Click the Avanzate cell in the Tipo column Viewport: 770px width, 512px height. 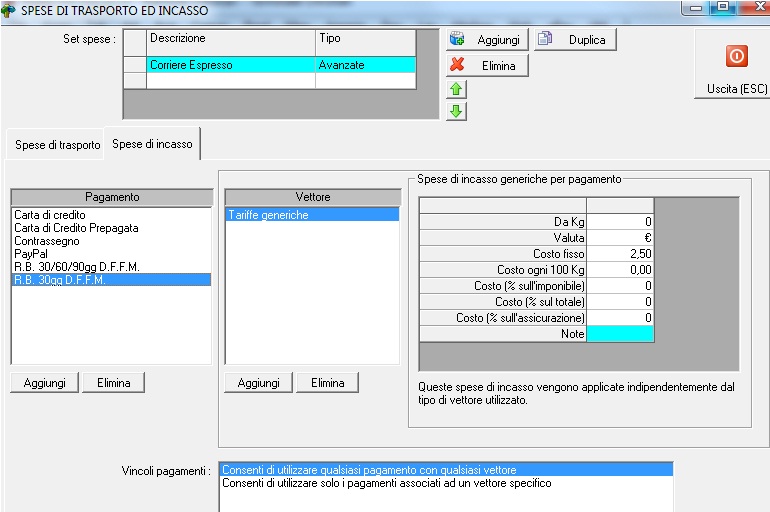(365, 65)
